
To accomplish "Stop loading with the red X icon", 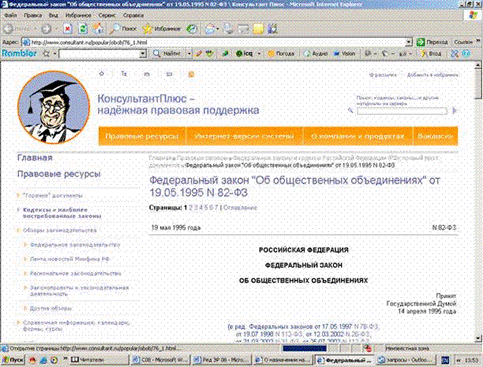I will [x=68, y=29].
